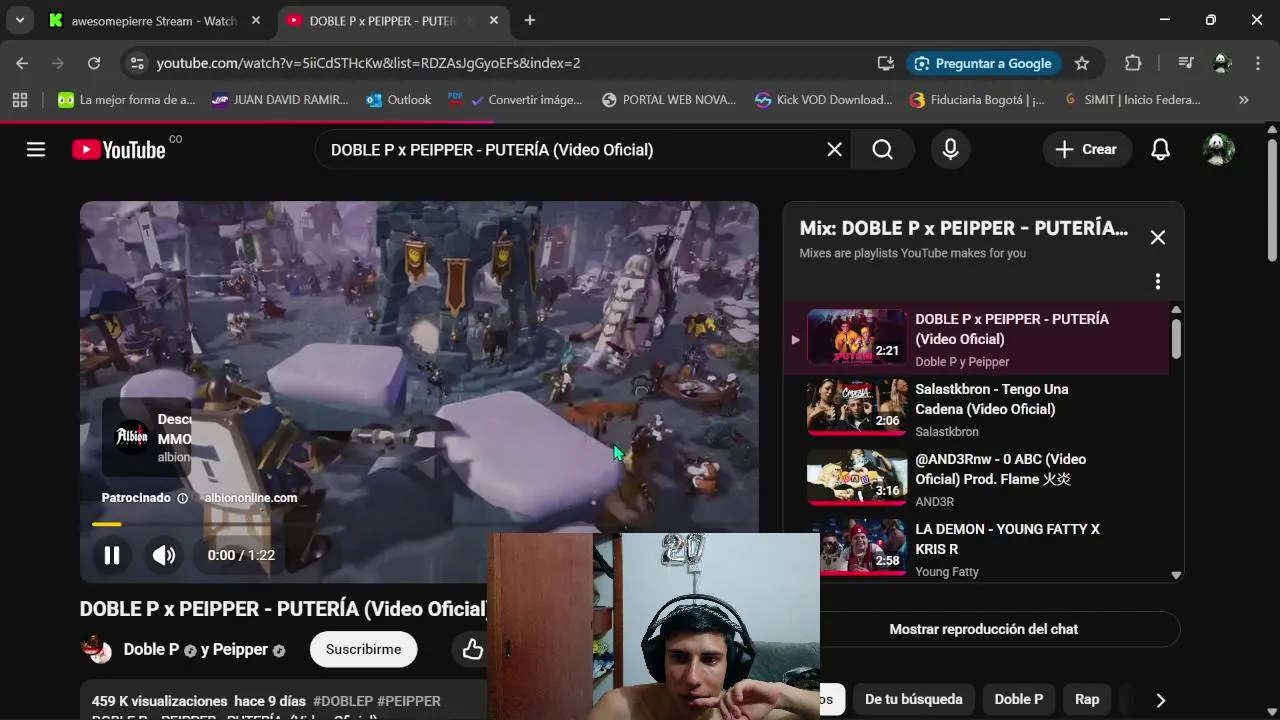
Task: Open Doble P channel avatar
Action: coord(96,649)
